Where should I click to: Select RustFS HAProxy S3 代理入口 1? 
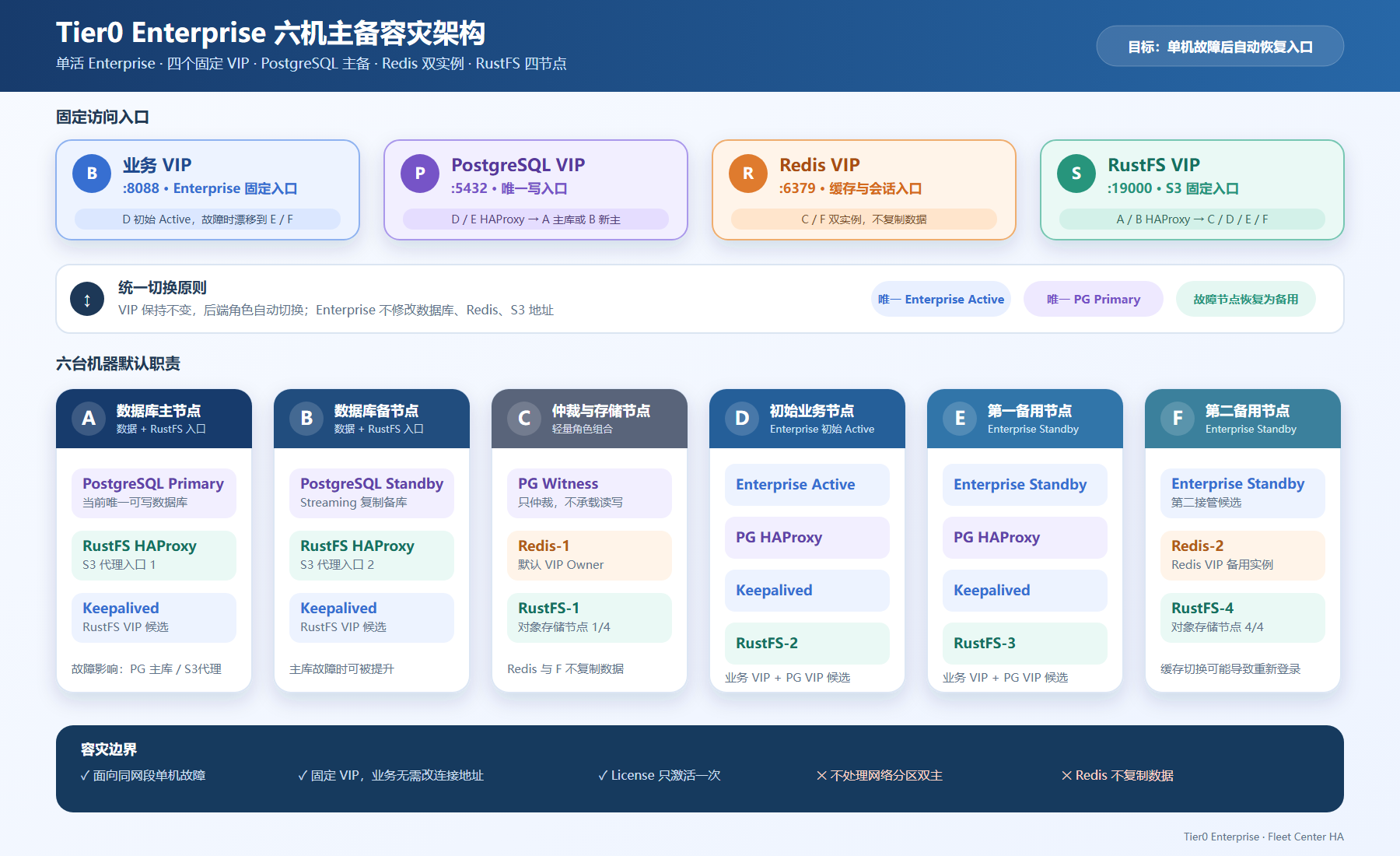[154, 555]
